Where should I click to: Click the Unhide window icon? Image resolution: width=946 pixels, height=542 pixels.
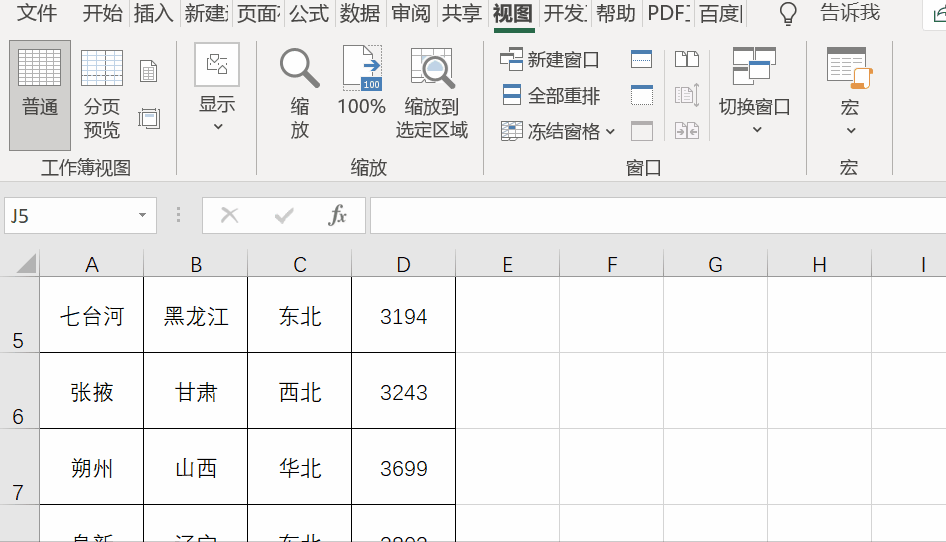click(641, 131)
